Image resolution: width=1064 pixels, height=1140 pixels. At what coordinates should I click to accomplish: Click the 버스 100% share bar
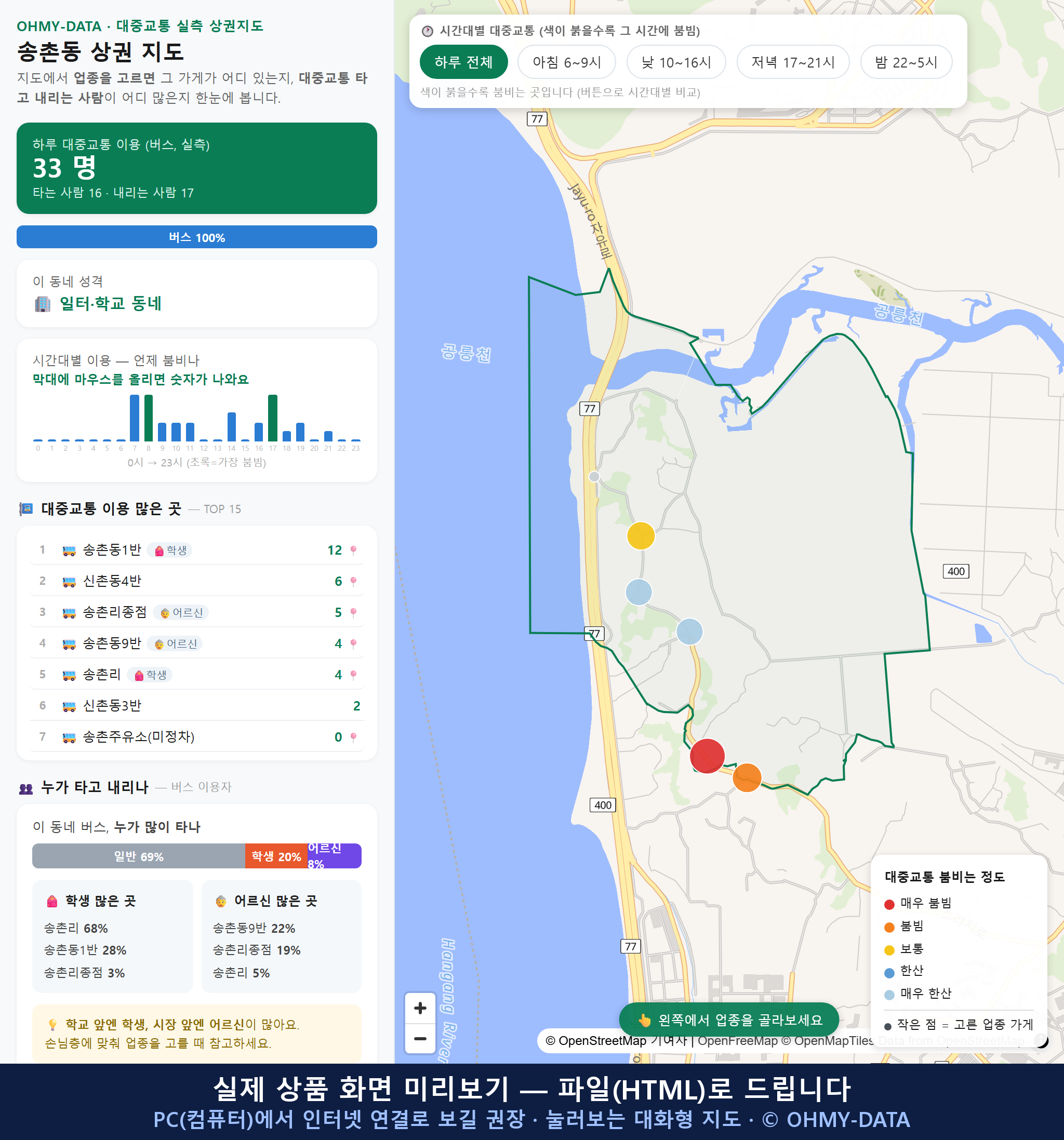point(197,237)
